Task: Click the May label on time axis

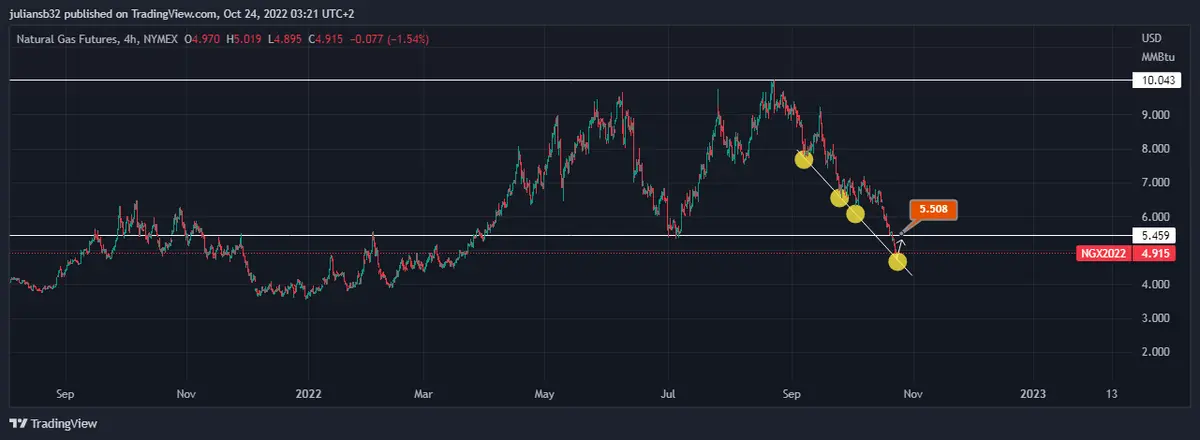Action: point(543,394)
